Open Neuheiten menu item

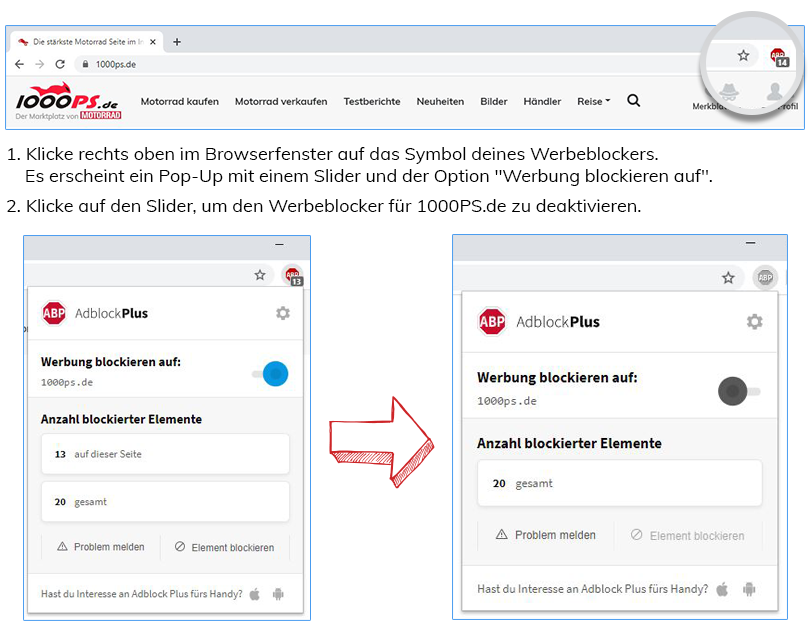point(440,101)
